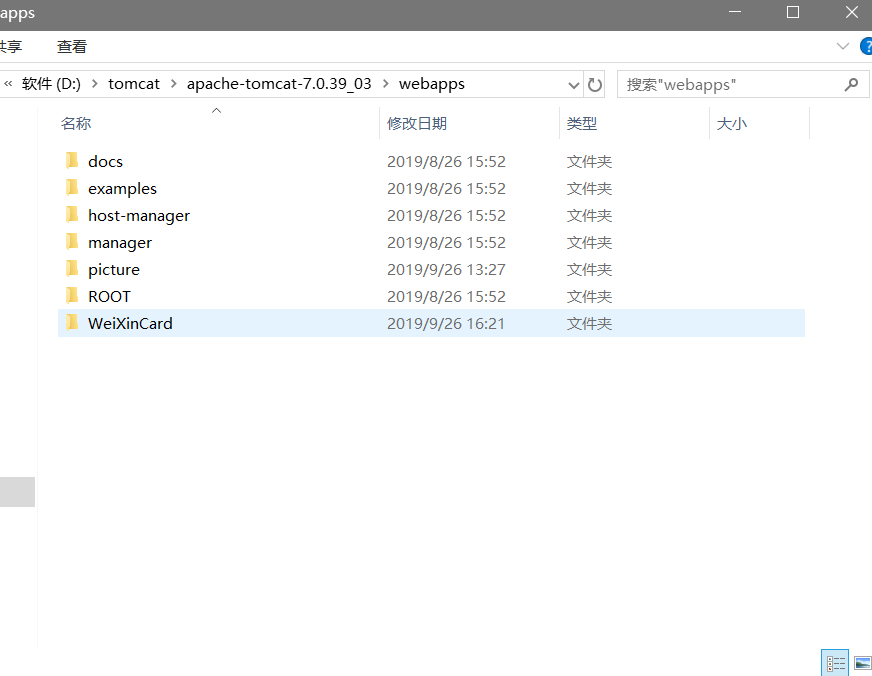Sort by the 修改日期 column header
The height and width of the screenshot is (676, 872).
[417, 123]
